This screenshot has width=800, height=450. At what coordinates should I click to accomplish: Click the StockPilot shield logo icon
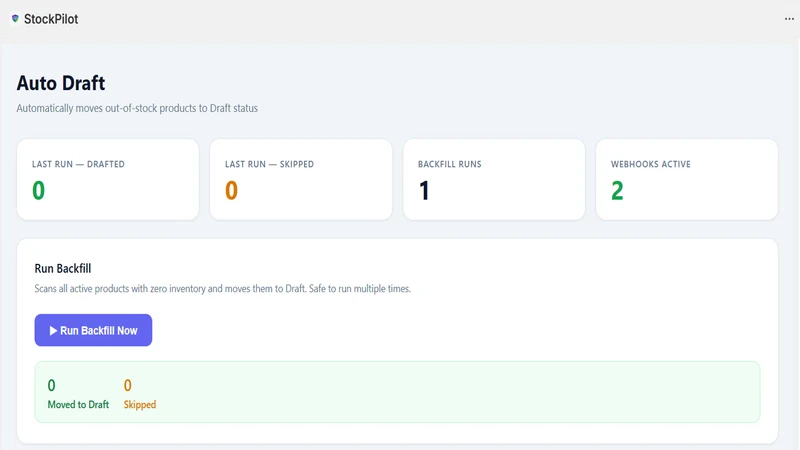[x=15, y=18]
